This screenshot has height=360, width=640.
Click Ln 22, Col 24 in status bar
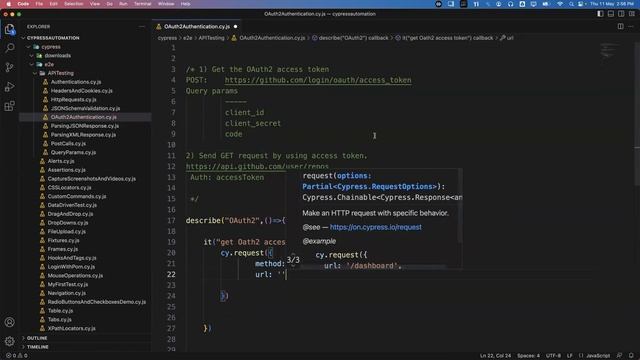pyautogui.click(x=495, y=356)
